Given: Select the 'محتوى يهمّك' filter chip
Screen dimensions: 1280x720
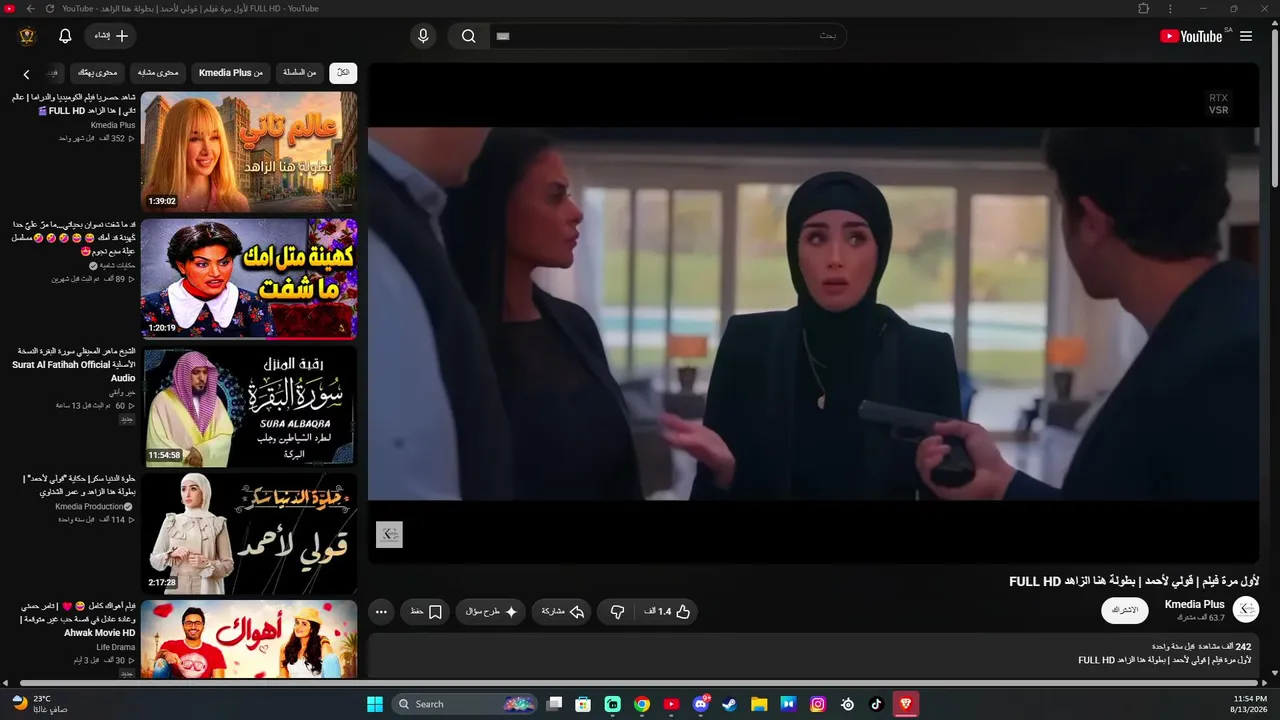Looking at the screenshot, I should click(x=98, y=72).
